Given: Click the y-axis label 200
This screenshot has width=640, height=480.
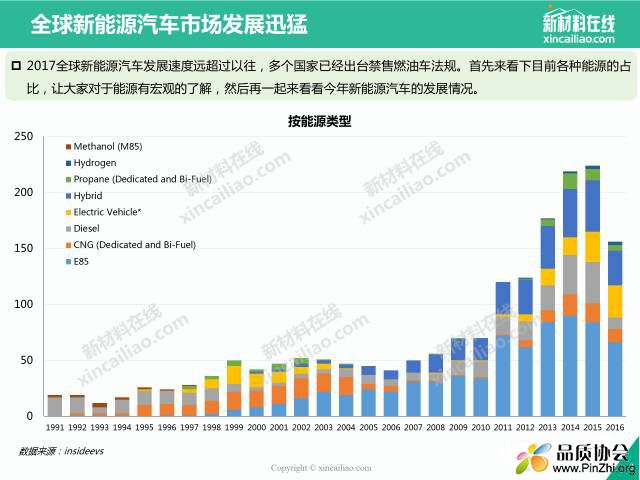Looking at the screenshot, I should [x=23, y=192].
